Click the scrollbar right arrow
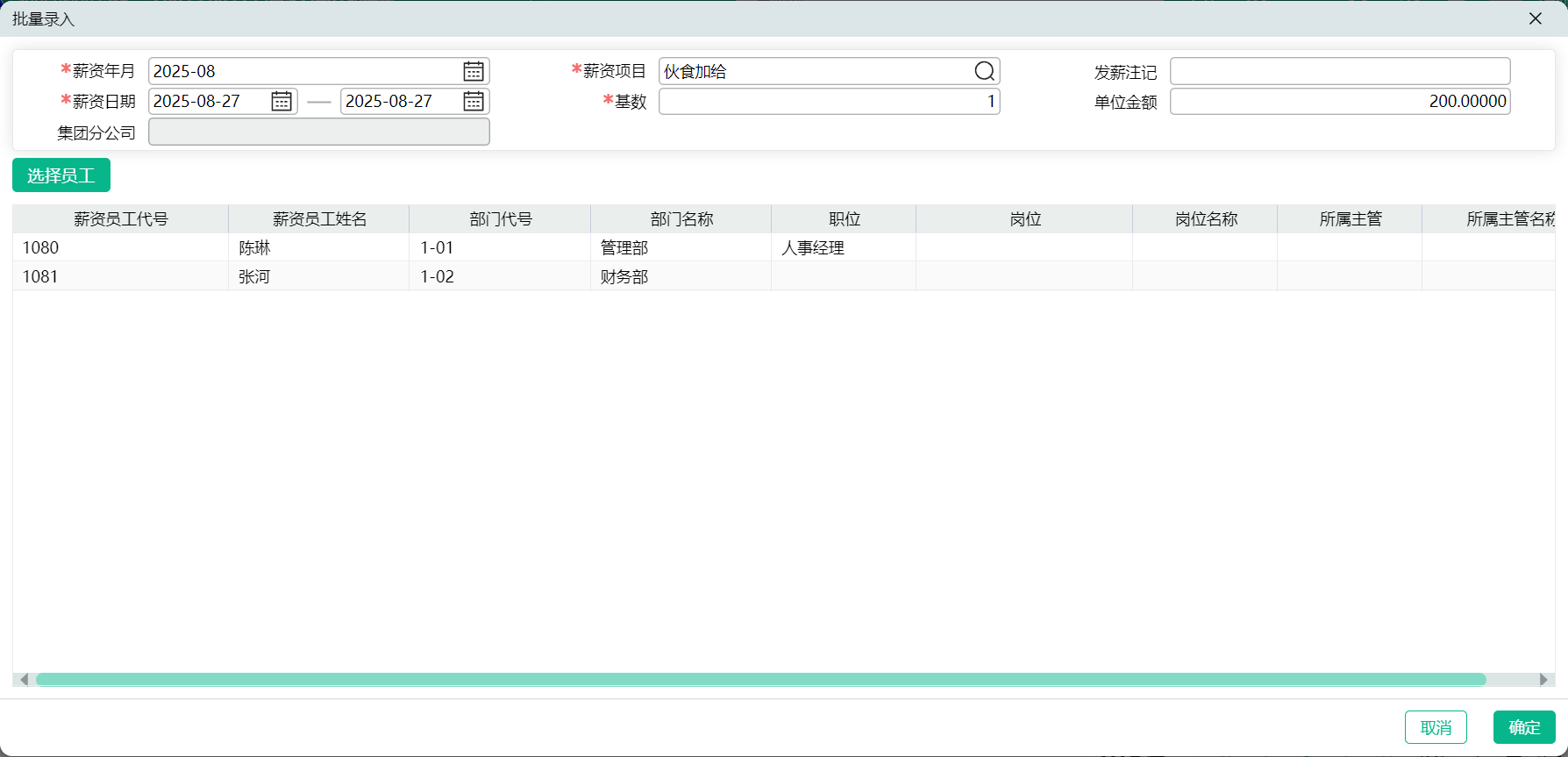 1543,680
